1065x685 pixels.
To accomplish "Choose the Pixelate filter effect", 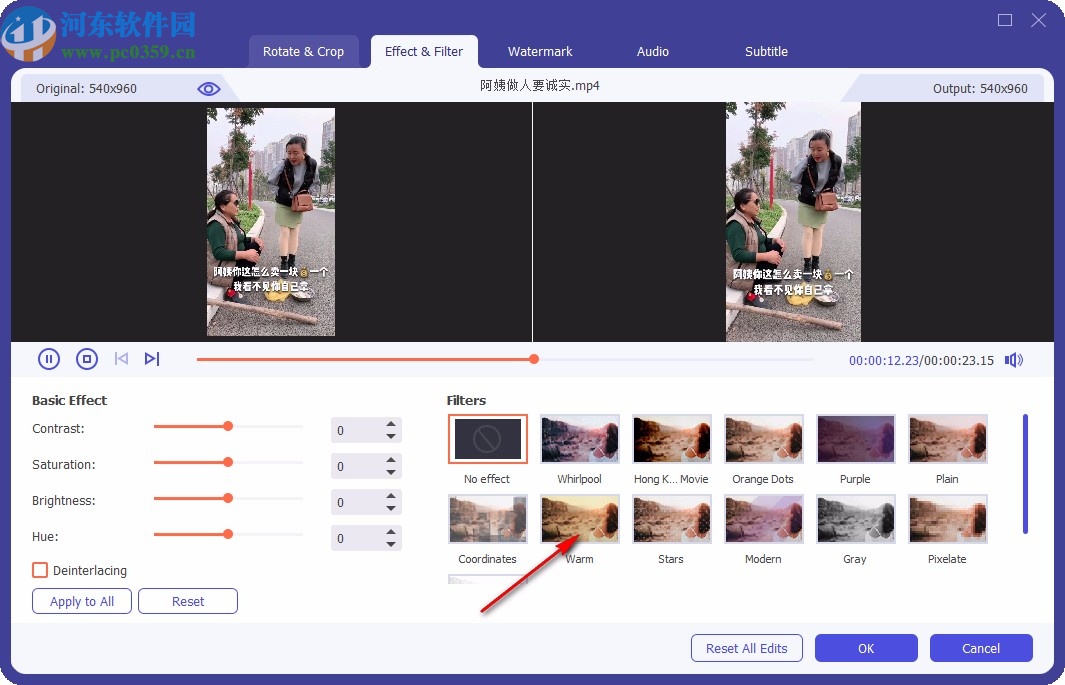I will [947, 519].
